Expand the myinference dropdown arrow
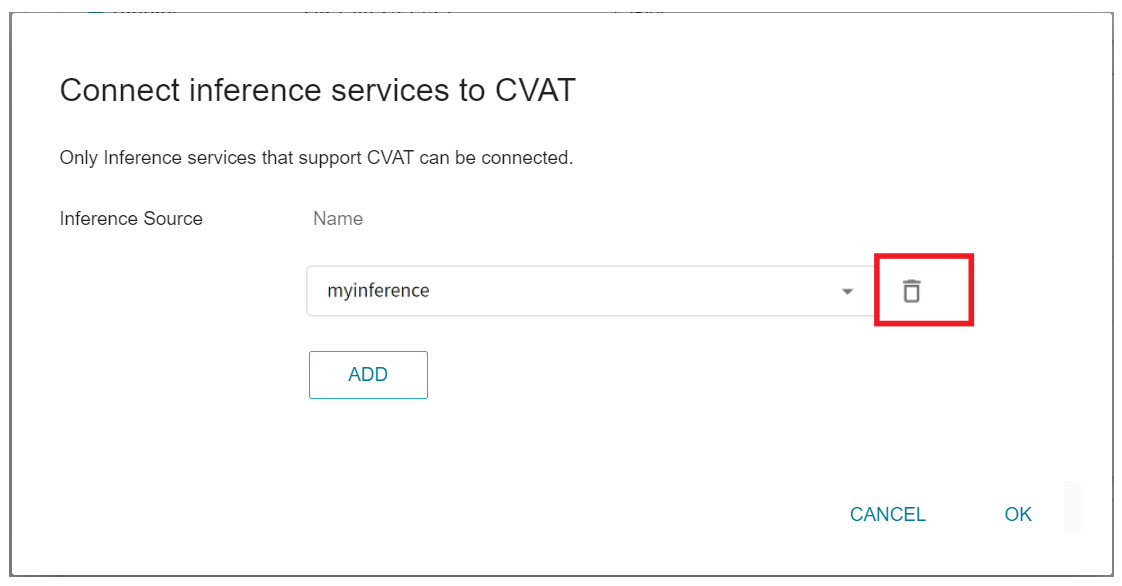 (847, 291)
